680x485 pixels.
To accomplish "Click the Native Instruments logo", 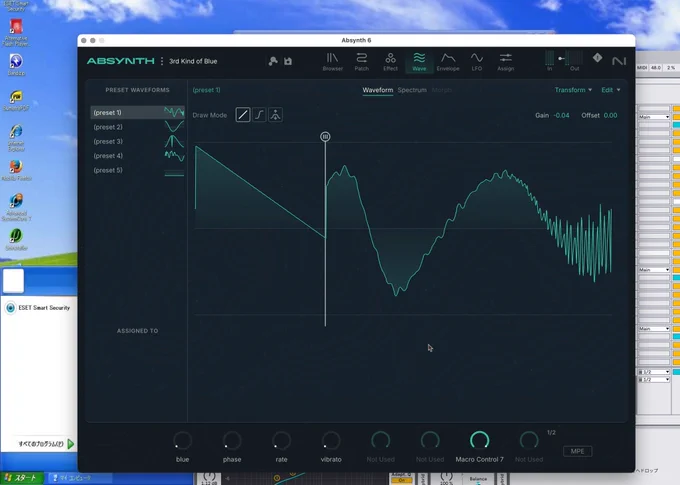I will click(619, 61).
